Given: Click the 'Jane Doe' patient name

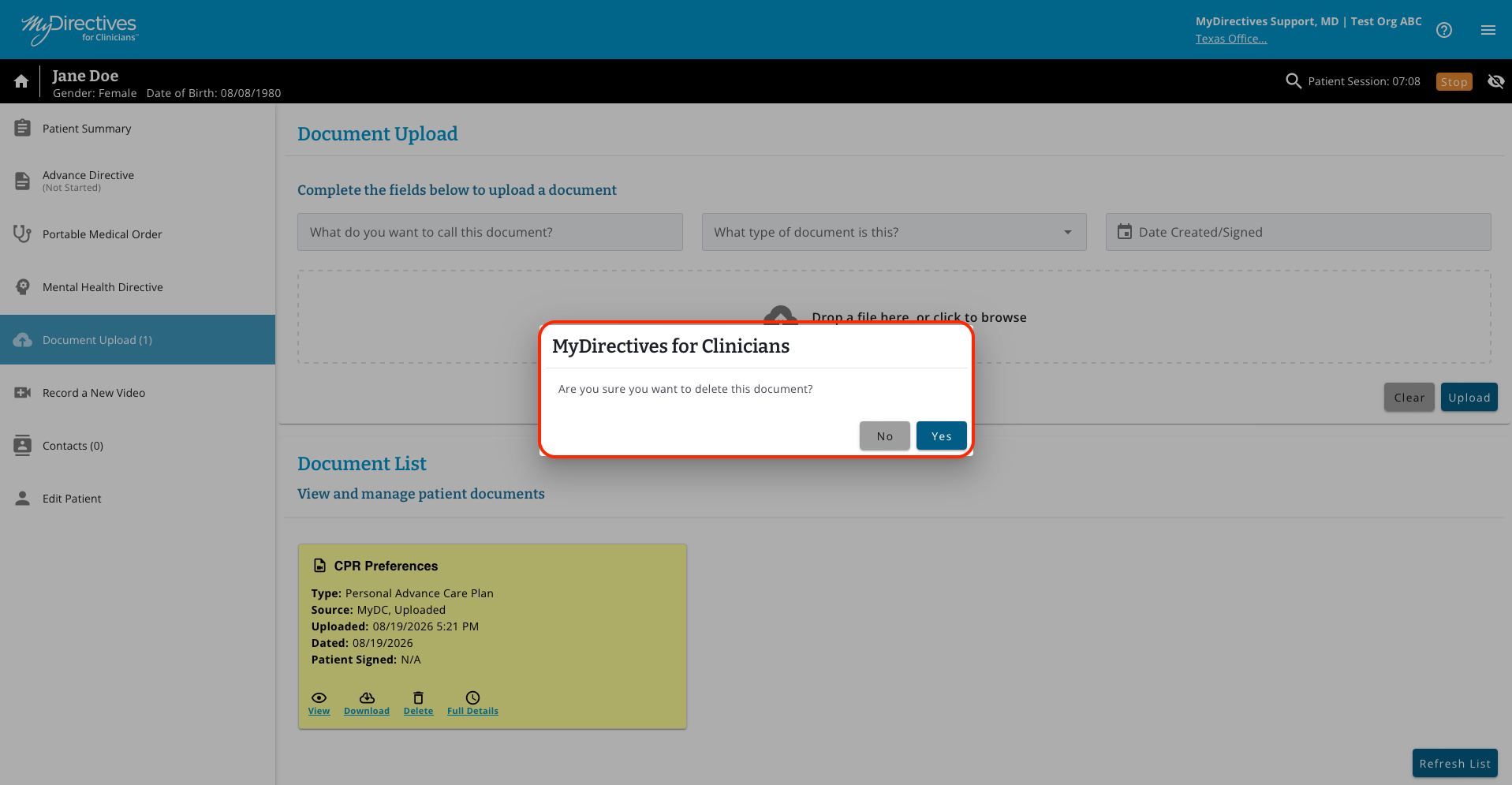Looking at the screenshot, I should (85, 76).
